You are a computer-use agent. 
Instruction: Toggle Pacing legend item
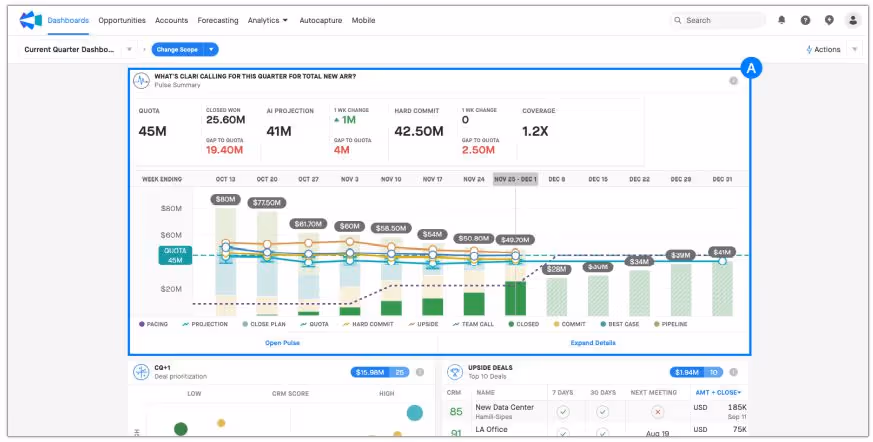(153, 324)
